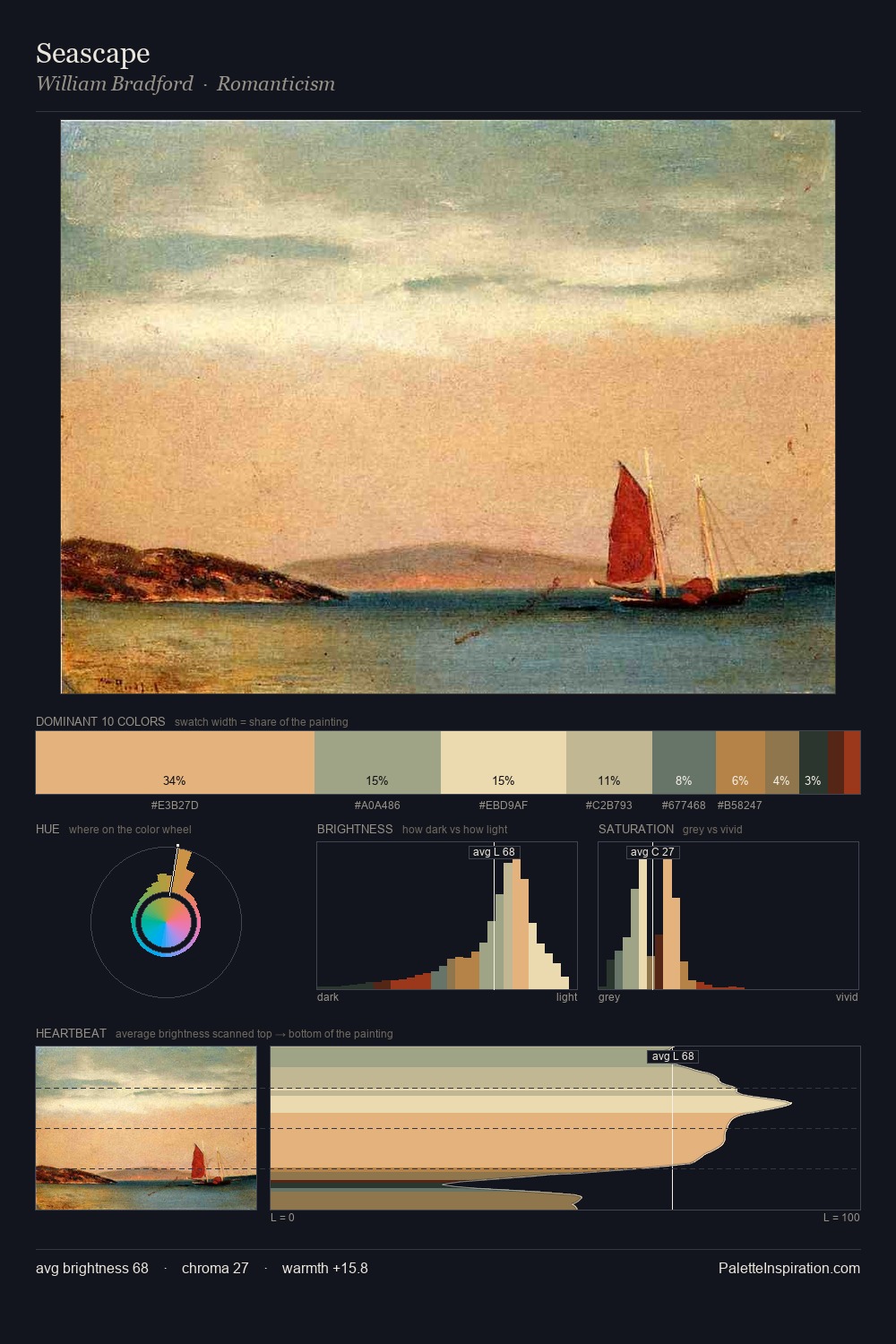Click the DOMINANT 10 COLORS heading
This screenshot has height=1344, width=896.
pos(100,721)
